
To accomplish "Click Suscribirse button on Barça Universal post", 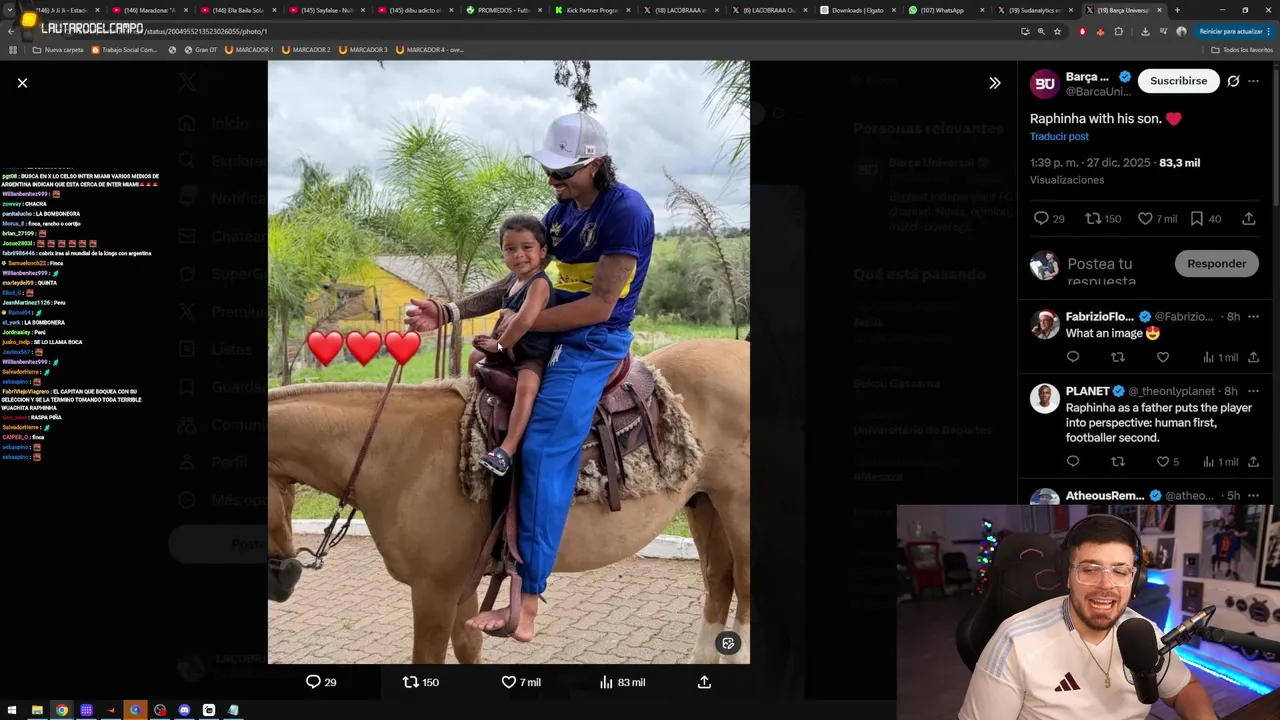I will 1178,81.
